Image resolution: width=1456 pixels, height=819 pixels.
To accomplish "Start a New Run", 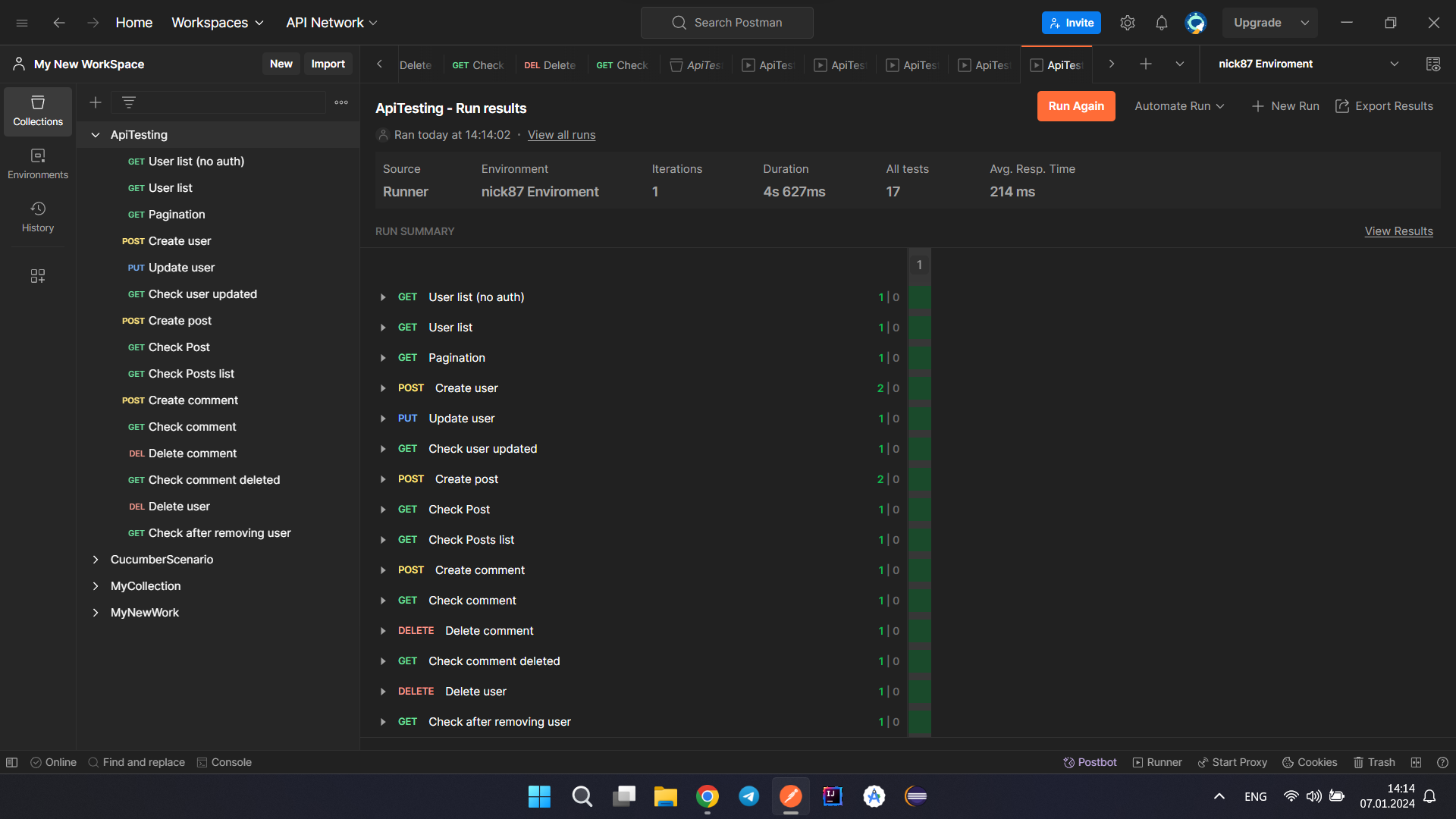I will [1285, 106].
